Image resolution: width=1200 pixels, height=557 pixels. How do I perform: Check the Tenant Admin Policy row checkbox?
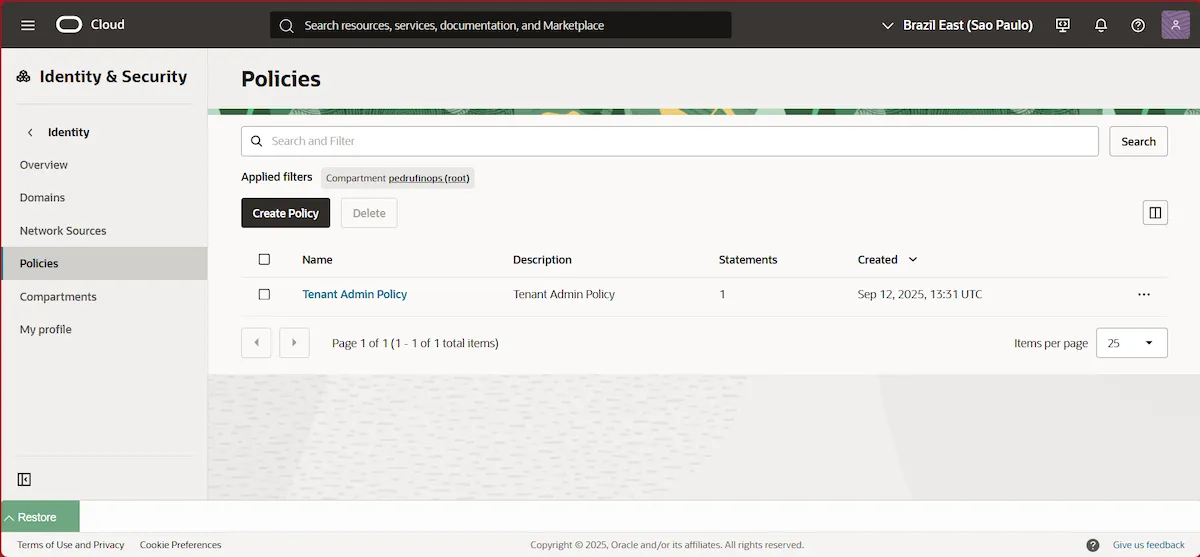(x=264, y=295)
